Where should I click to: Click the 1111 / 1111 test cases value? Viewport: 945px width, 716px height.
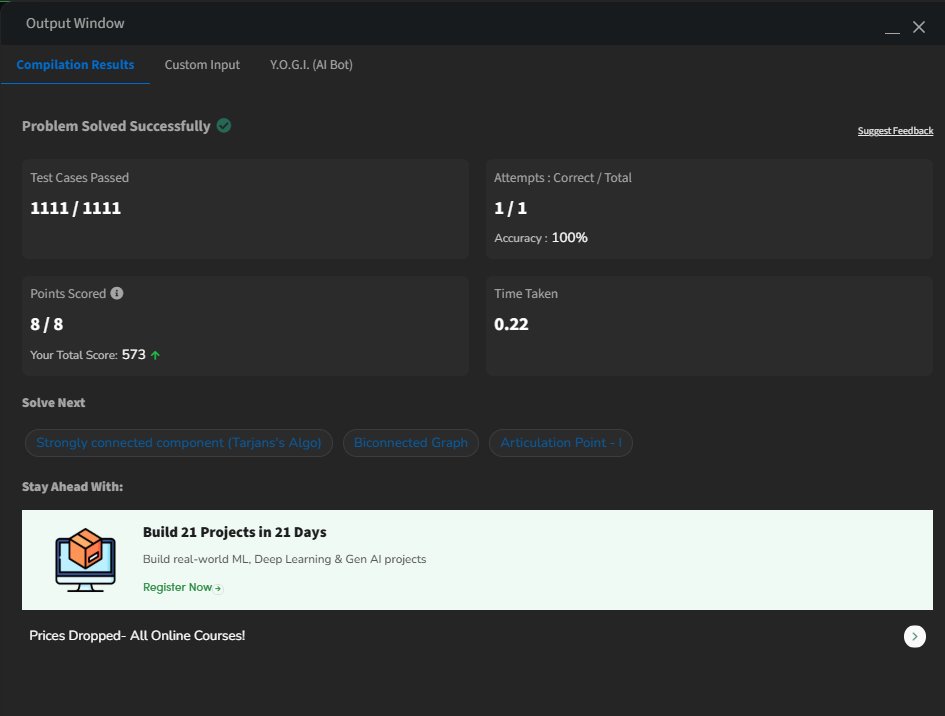(x=76, y=209)
